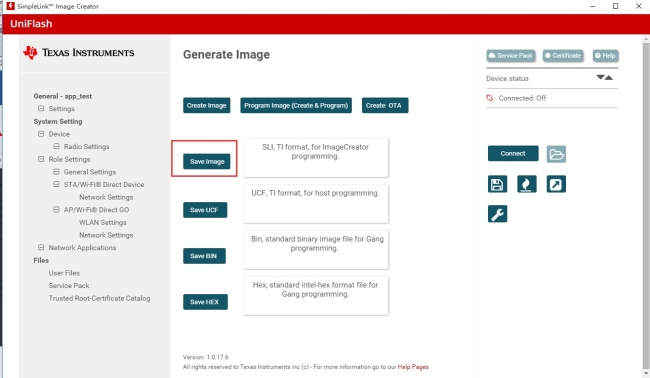
Task: Open the Service Pack cloud button
Action: click(x=511, y=56)
